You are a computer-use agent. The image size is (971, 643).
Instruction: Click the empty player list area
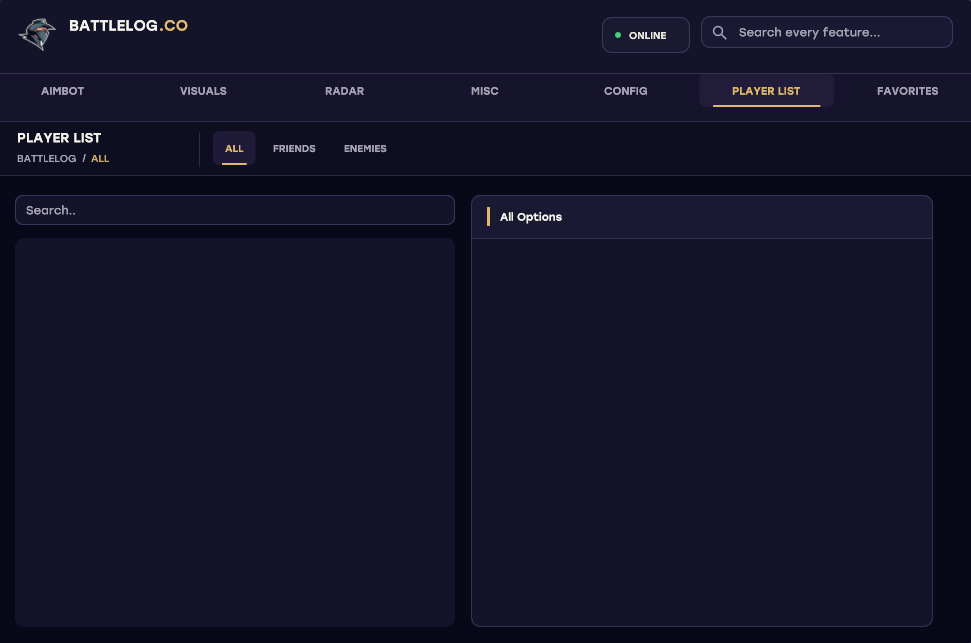[235, 432]
